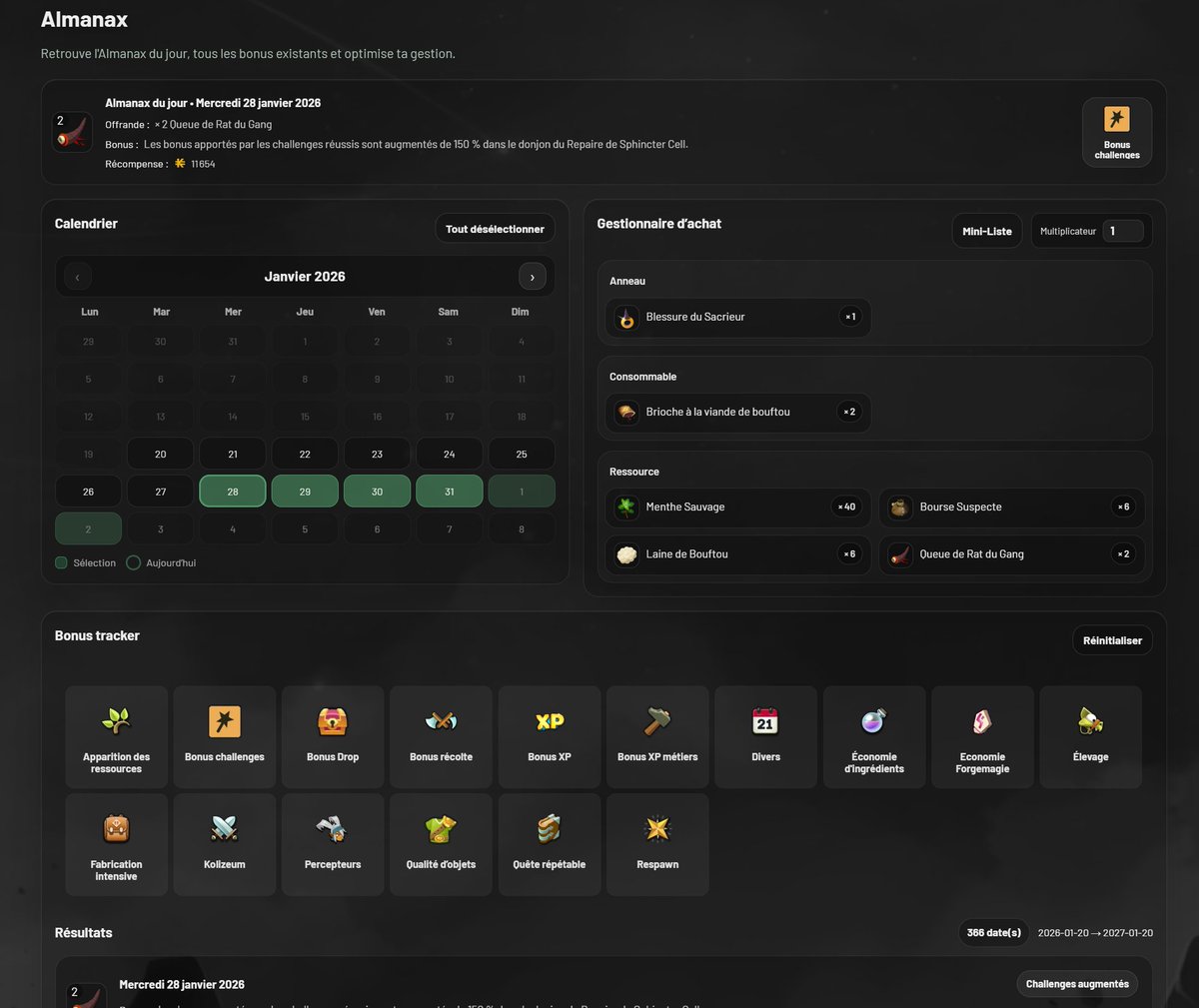Click the Laine de Bouftou row
Image resolution: width=1199 pixels, height=1008 pixels.
(x=737, y=554)
